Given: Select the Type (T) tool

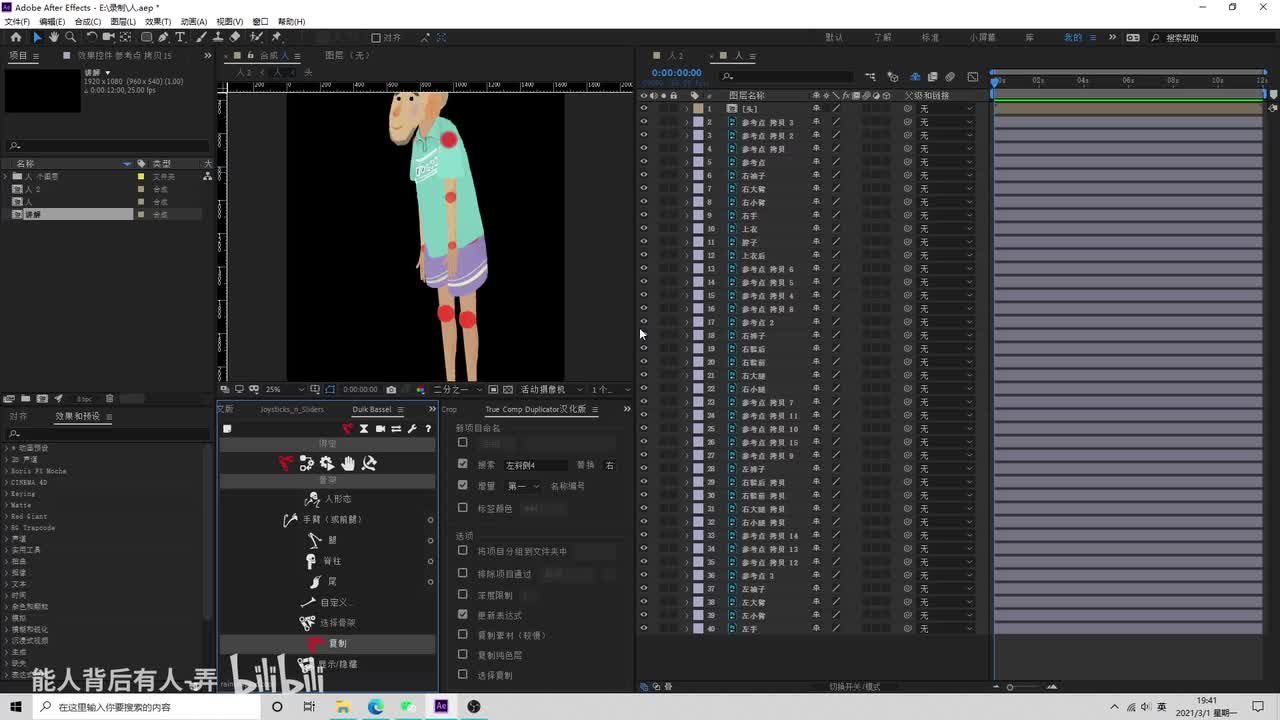Looking at the screenshot, I should tap(180, 37).
